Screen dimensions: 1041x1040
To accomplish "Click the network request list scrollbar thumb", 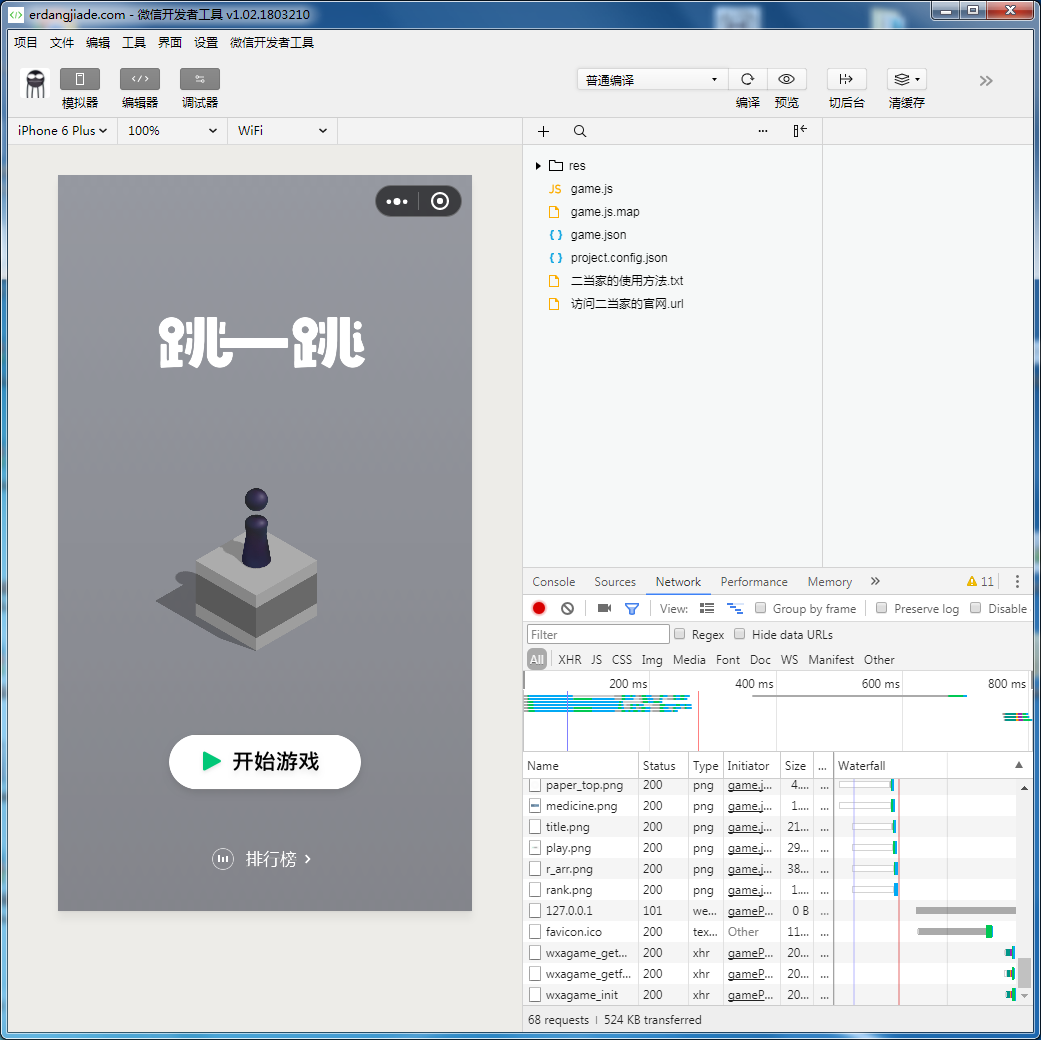I will pos(1024,972).
